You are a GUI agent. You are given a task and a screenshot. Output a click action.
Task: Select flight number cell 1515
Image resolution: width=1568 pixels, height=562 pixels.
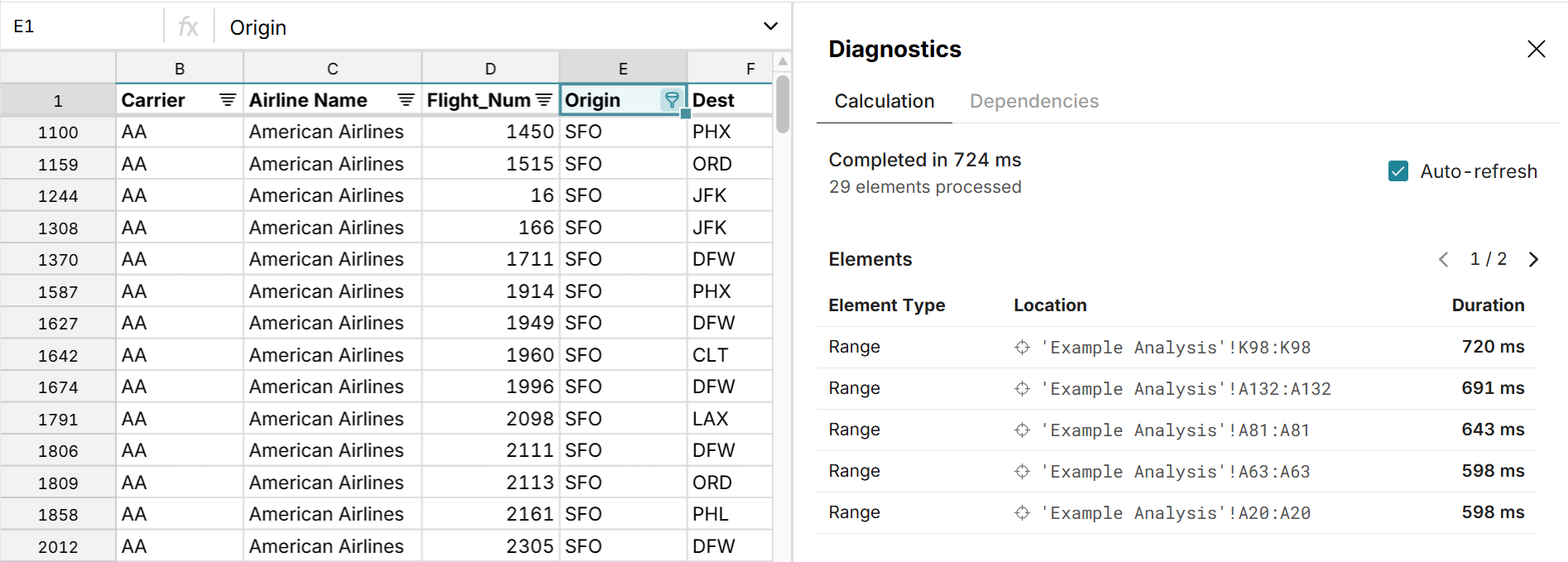point(491,164)
